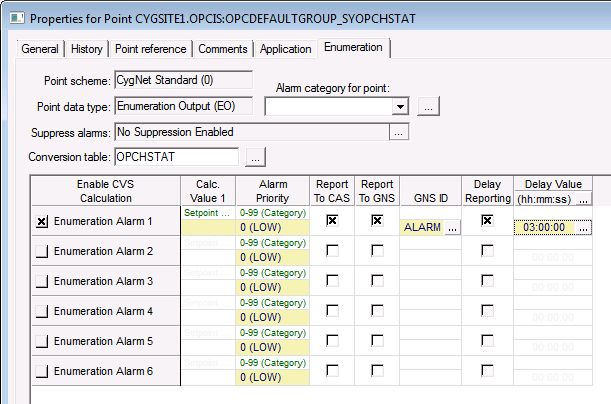Viewport: 611px width, 404px height.
Task: Check Report To GNS for Enumeration Alarm 2
Action: tap(377, 251)
